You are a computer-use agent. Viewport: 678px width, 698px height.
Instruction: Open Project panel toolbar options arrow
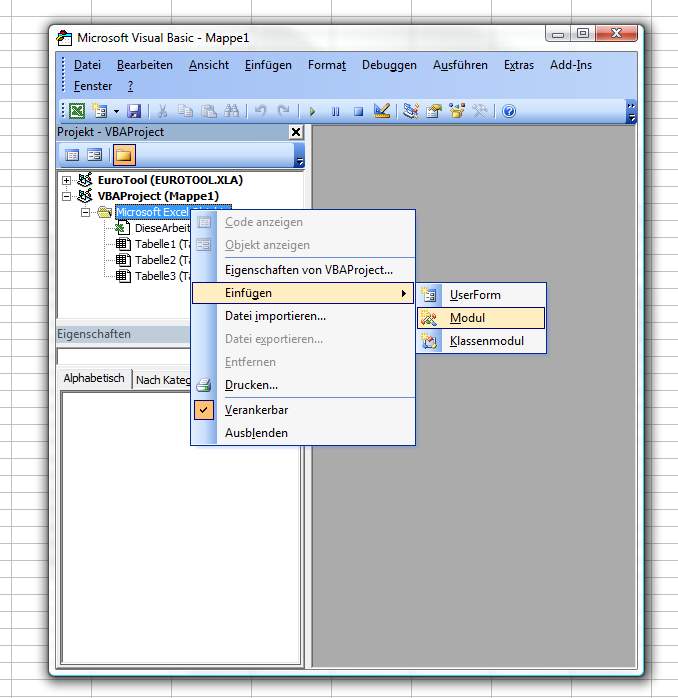pyautogui.click(x=300, y=155)
